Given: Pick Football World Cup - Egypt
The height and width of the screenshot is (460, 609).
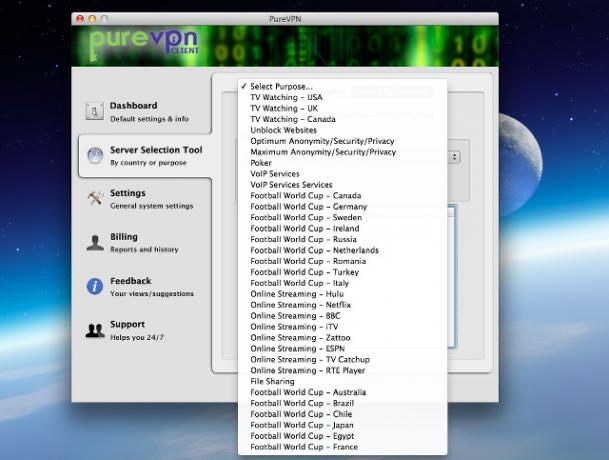Looking at the screenshot, I should [343, 436].
